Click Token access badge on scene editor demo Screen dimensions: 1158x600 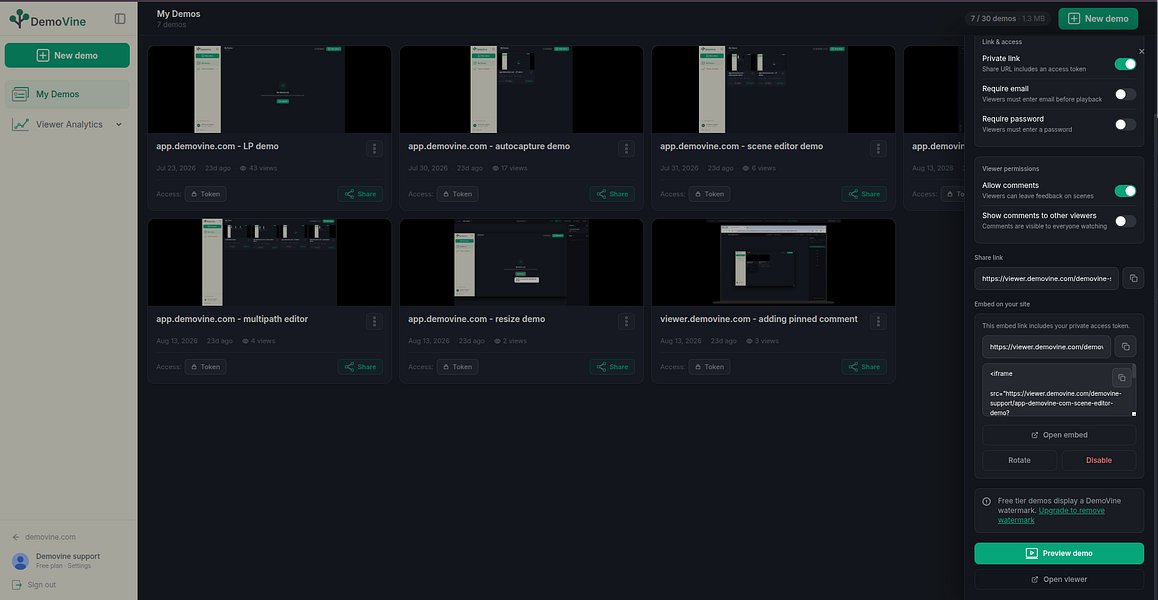(x=709, y=194)
